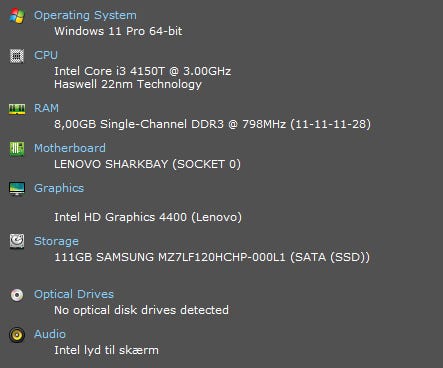The height and width of the screenshot is (368, 443).
Task: Click the CPU chip icon
Action: point(17,56)
